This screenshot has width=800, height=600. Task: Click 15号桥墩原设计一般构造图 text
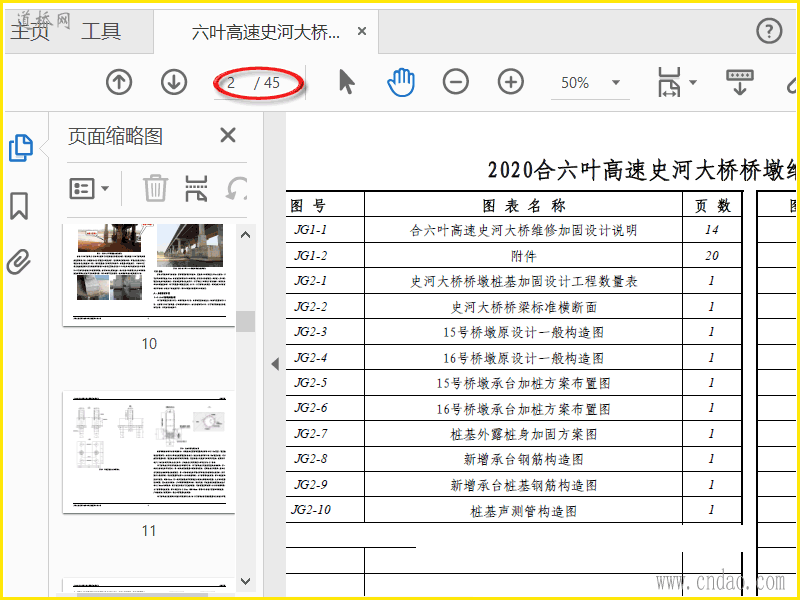click(523, 332)
